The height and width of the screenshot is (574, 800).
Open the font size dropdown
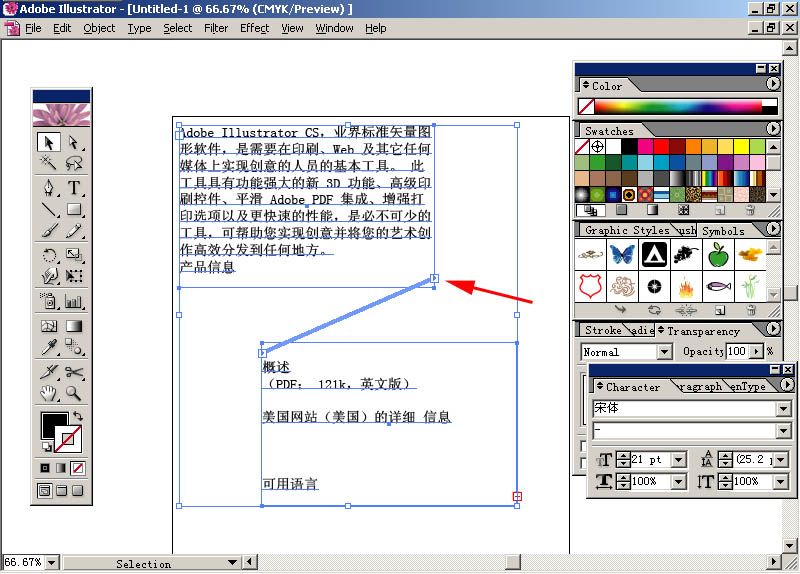(678, 460)
